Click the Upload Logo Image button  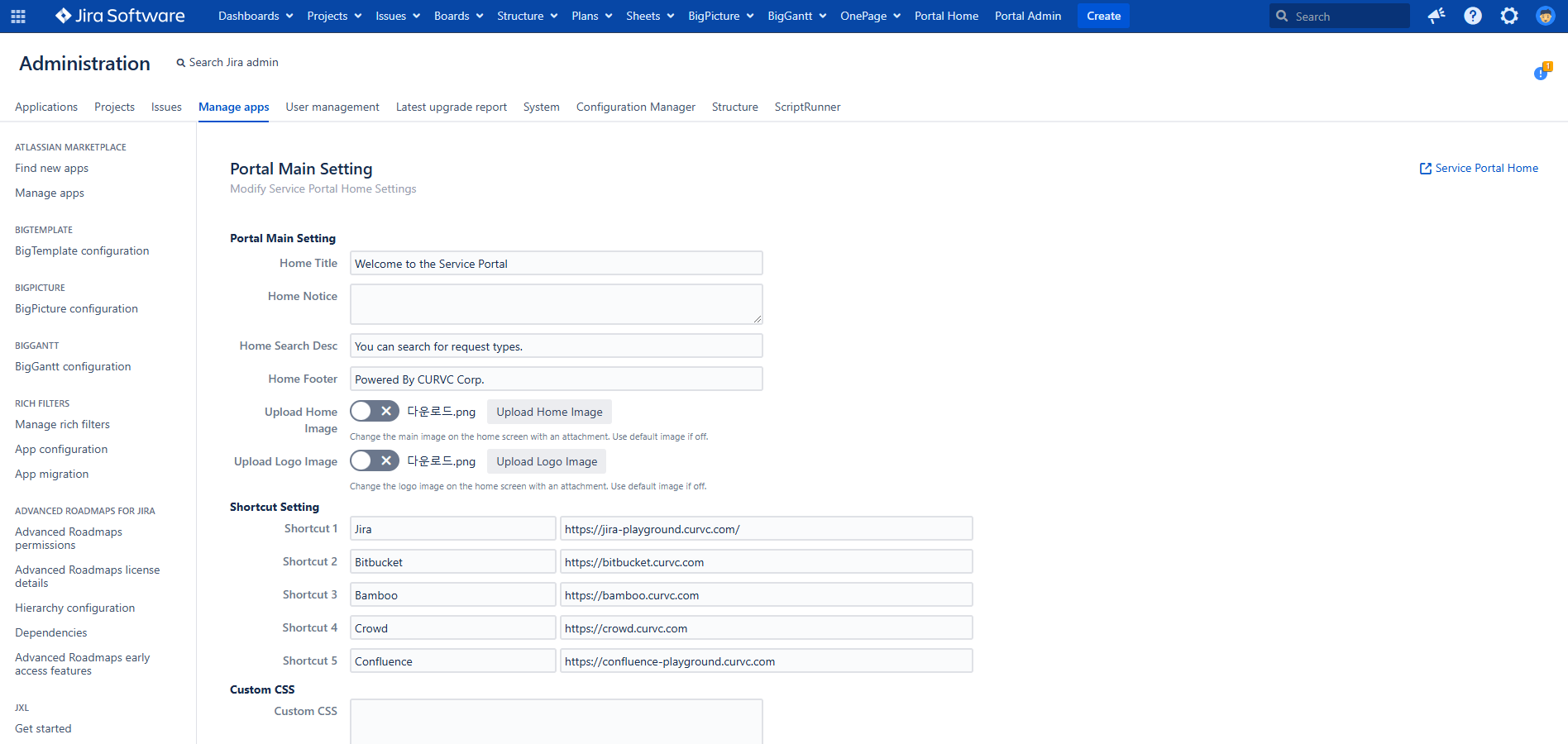tap(547, 461)
